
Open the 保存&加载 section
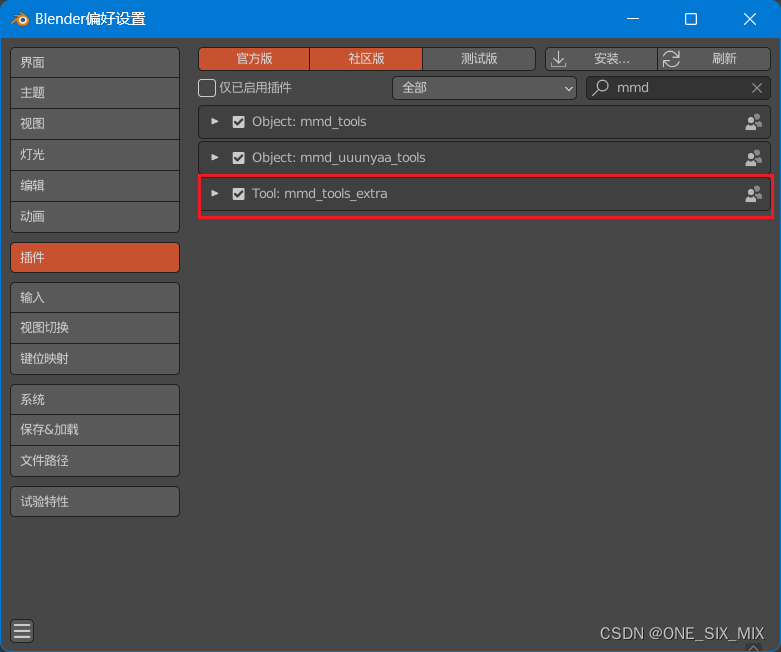(x=95, y=430)
